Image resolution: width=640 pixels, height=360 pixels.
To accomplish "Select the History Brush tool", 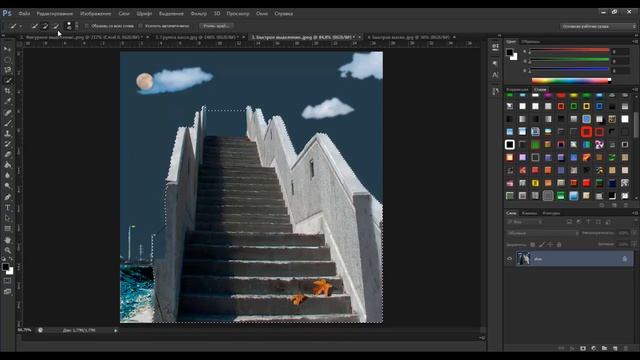I will click(7, 144).
